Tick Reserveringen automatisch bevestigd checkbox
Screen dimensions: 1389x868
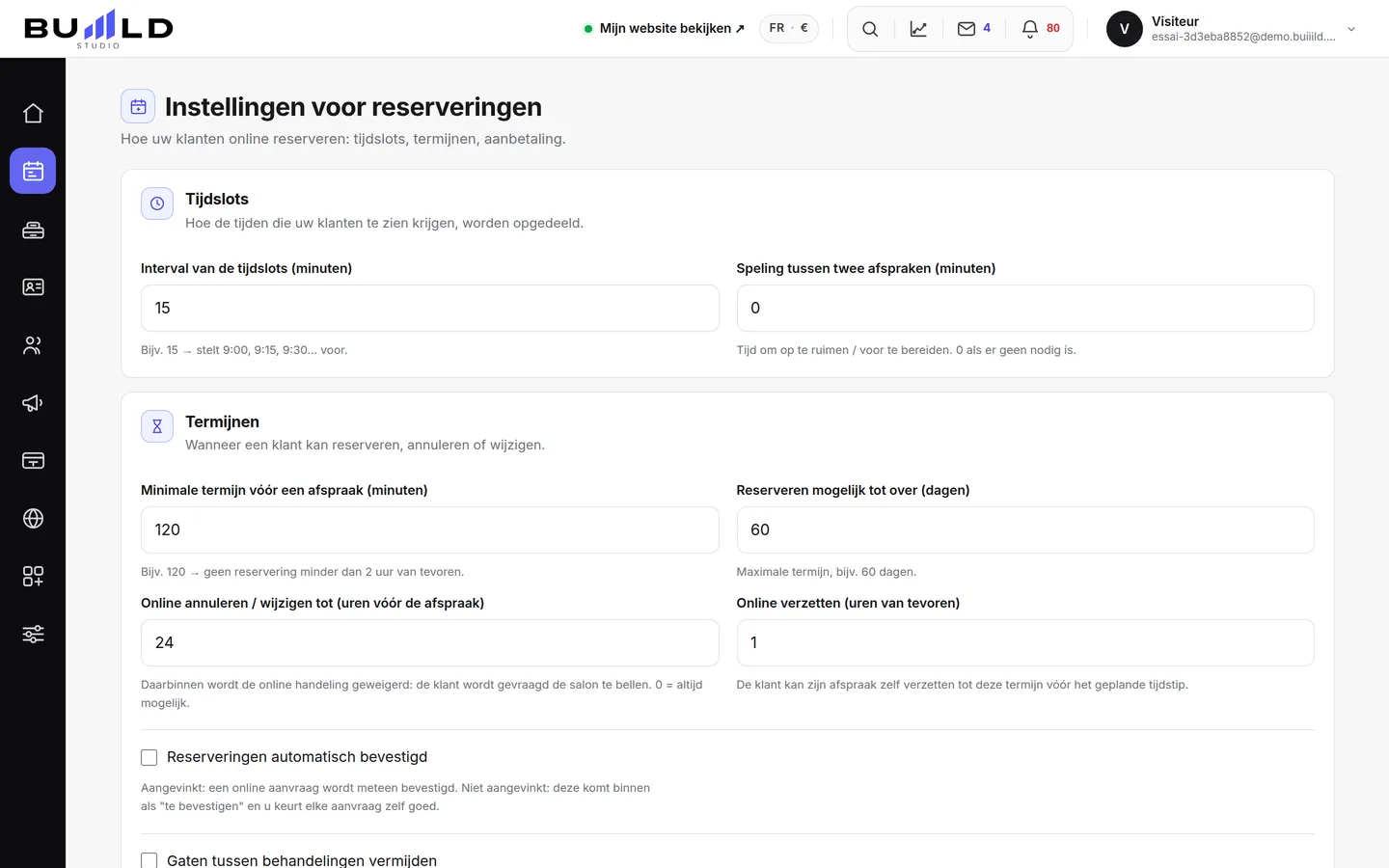click(149, 757)
